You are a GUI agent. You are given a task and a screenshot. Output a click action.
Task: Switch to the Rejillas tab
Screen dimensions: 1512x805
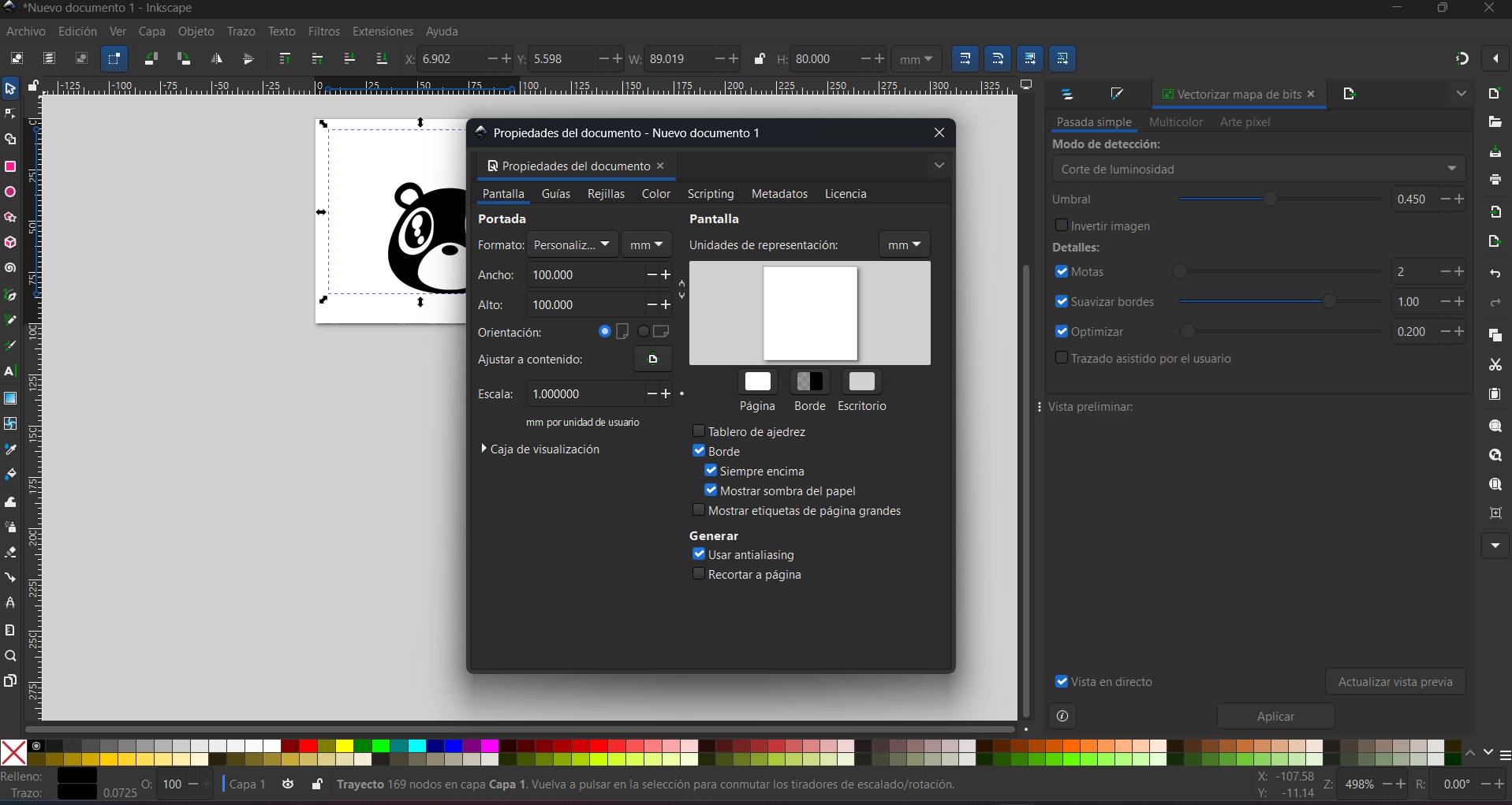click(x=606, y=194)
